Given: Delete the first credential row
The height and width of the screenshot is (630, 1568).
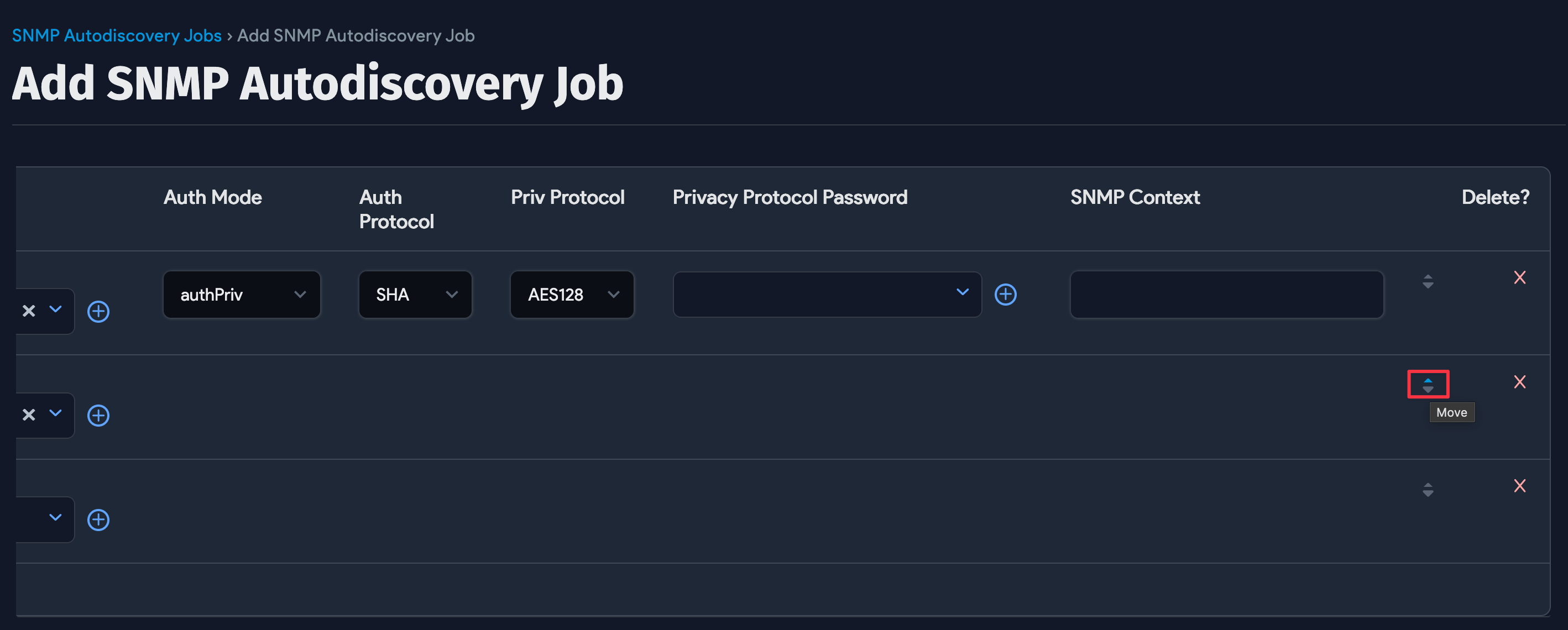Looking at the screenshot, I should pyautogui.click(x=1520, y=277).
